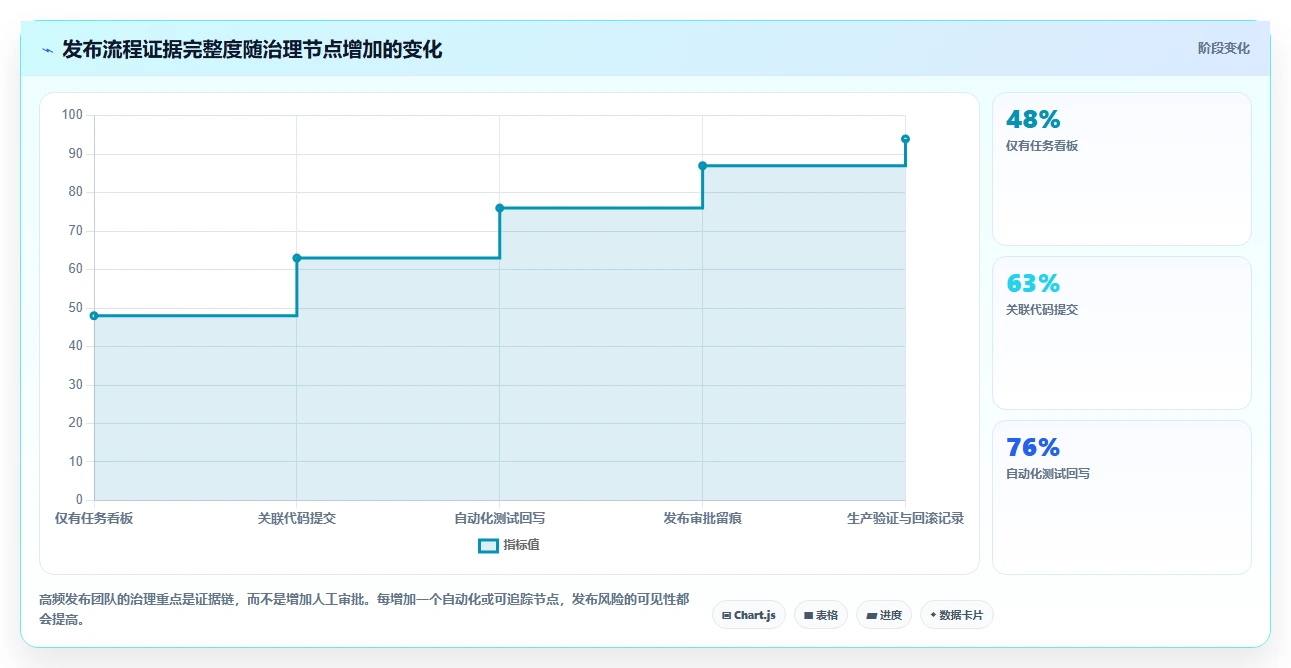This screenshot has height=668, width=1291.
Task: Click x-axis label 自动化测试回写
Action: [x=500, y=518]
